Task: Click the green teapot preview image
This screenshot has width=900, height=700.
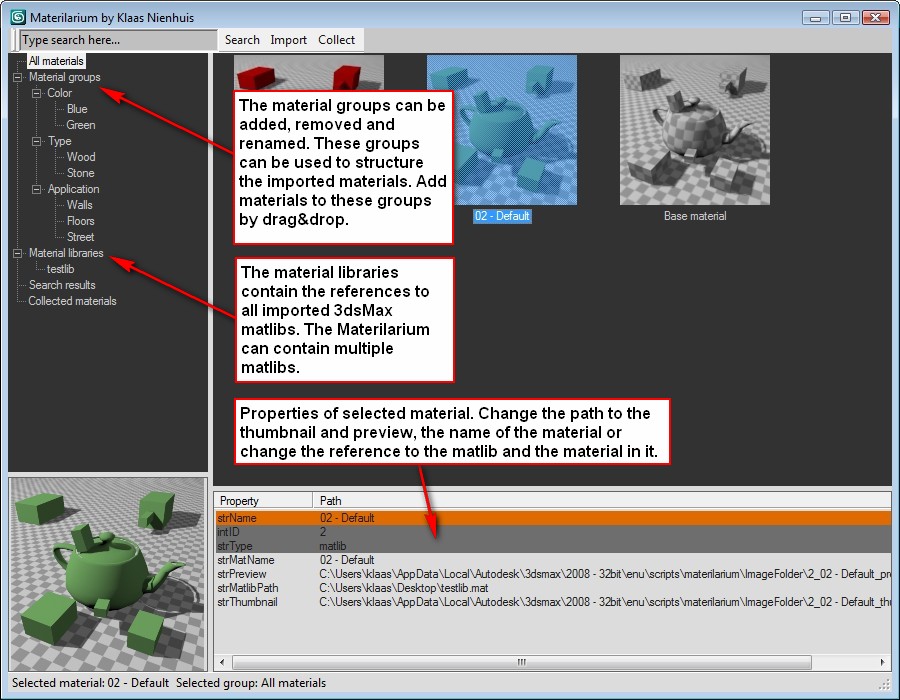Action: pyautogui.click(x=108, y=574)
